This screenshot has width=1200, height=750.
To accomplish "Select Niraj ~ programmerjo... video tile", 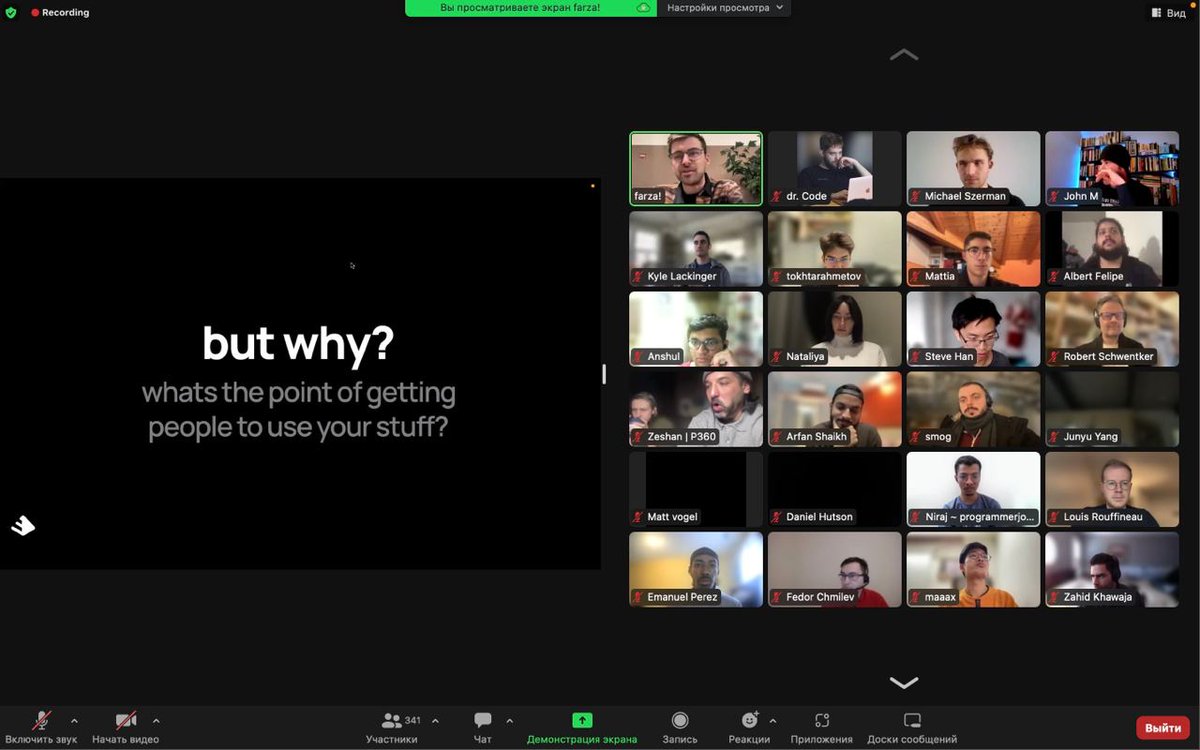I will coord(973,489).
